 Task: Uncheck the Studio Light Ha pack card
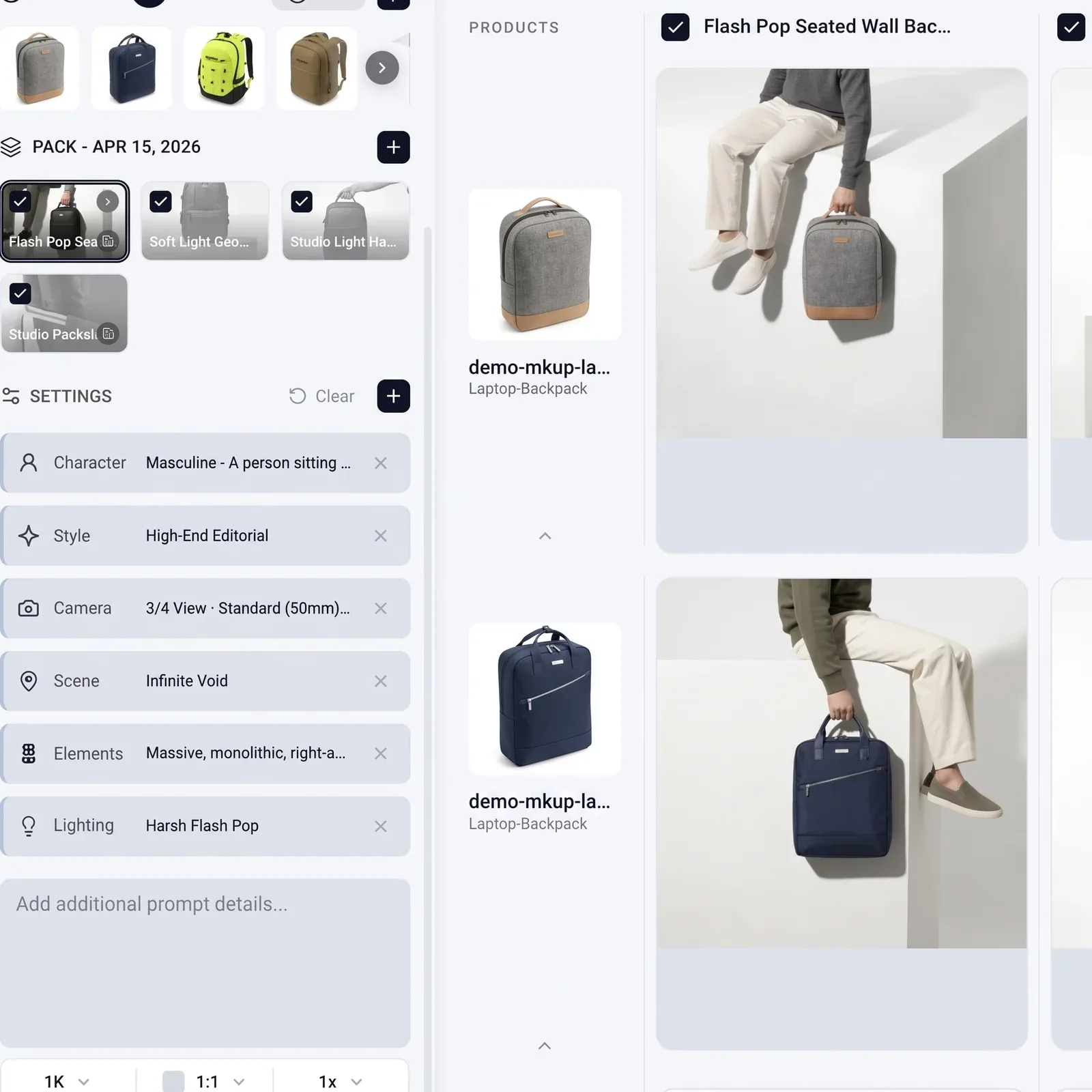[302, 201]
